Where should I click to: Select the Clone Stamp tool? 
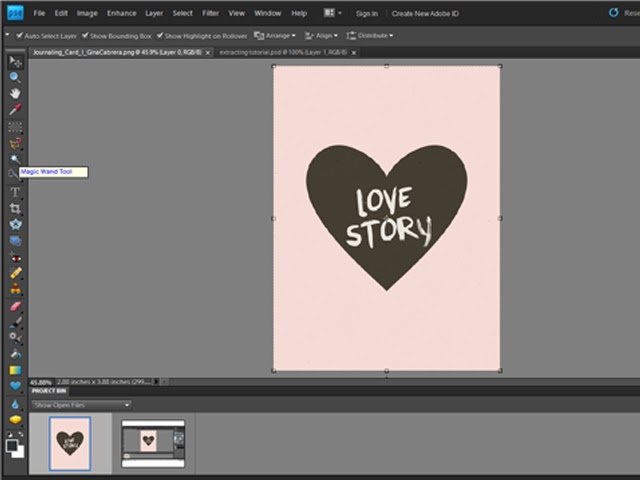point(15,289)
